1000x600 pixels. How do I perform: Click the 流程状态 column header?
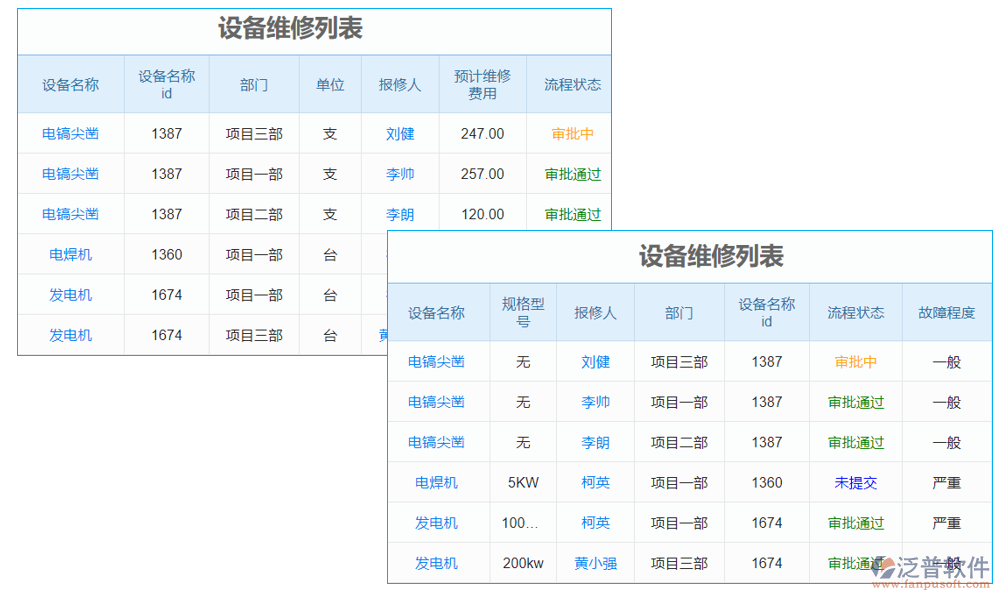(855, 312)
